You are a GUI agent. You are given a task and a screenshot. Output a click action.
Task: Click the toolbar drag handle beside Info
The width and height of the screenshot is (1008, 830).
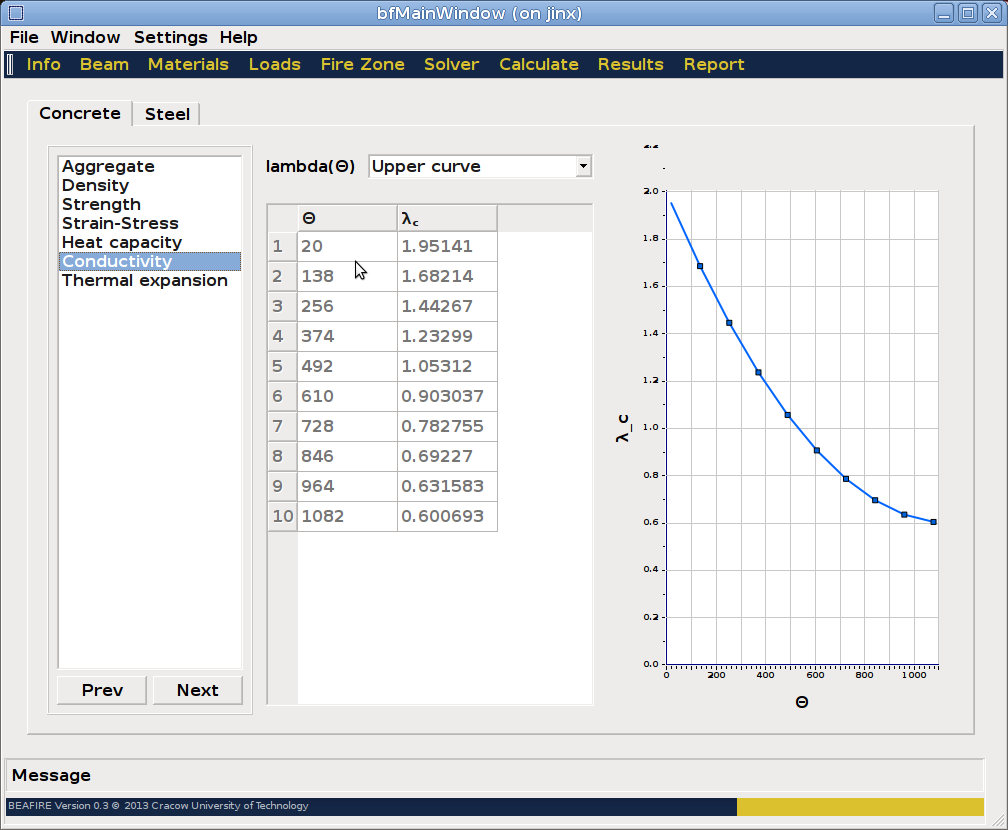tap(10, 65)
